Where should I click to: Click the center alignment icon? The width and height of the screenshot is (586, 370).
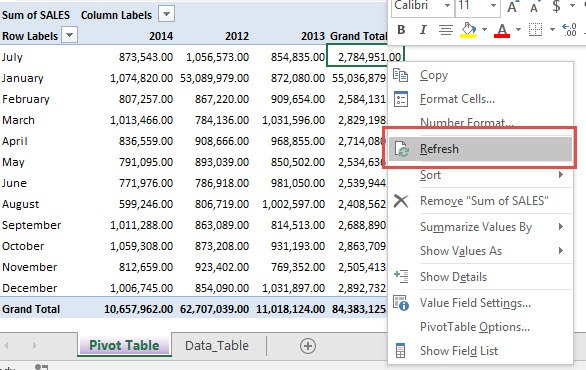click(445, 30)
